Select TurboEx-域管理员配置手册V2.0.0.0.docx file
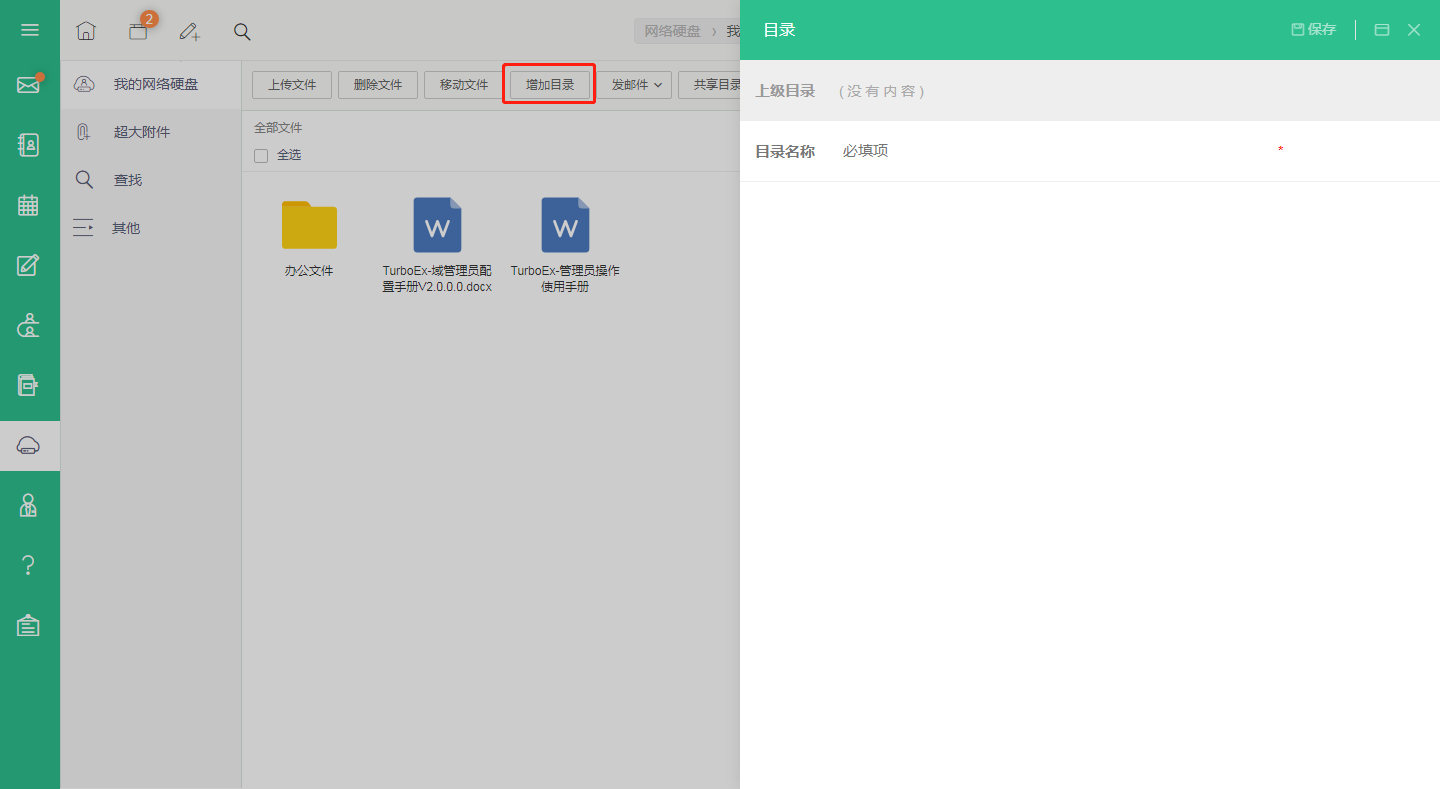Screen dimensions: 1440x789 [437, 245]
